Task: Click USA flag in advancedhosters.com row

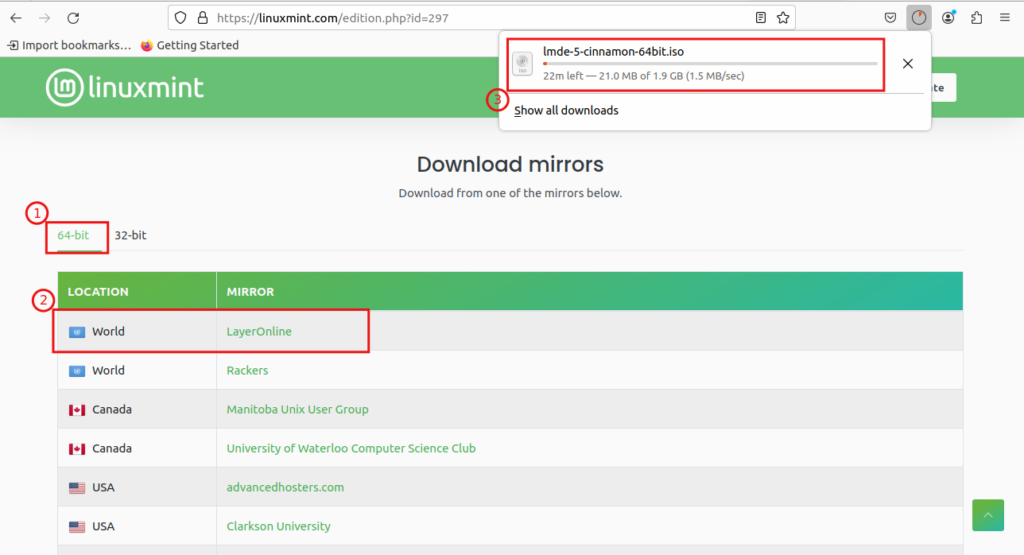Action: pyautogui.click(x=77, y=488)
